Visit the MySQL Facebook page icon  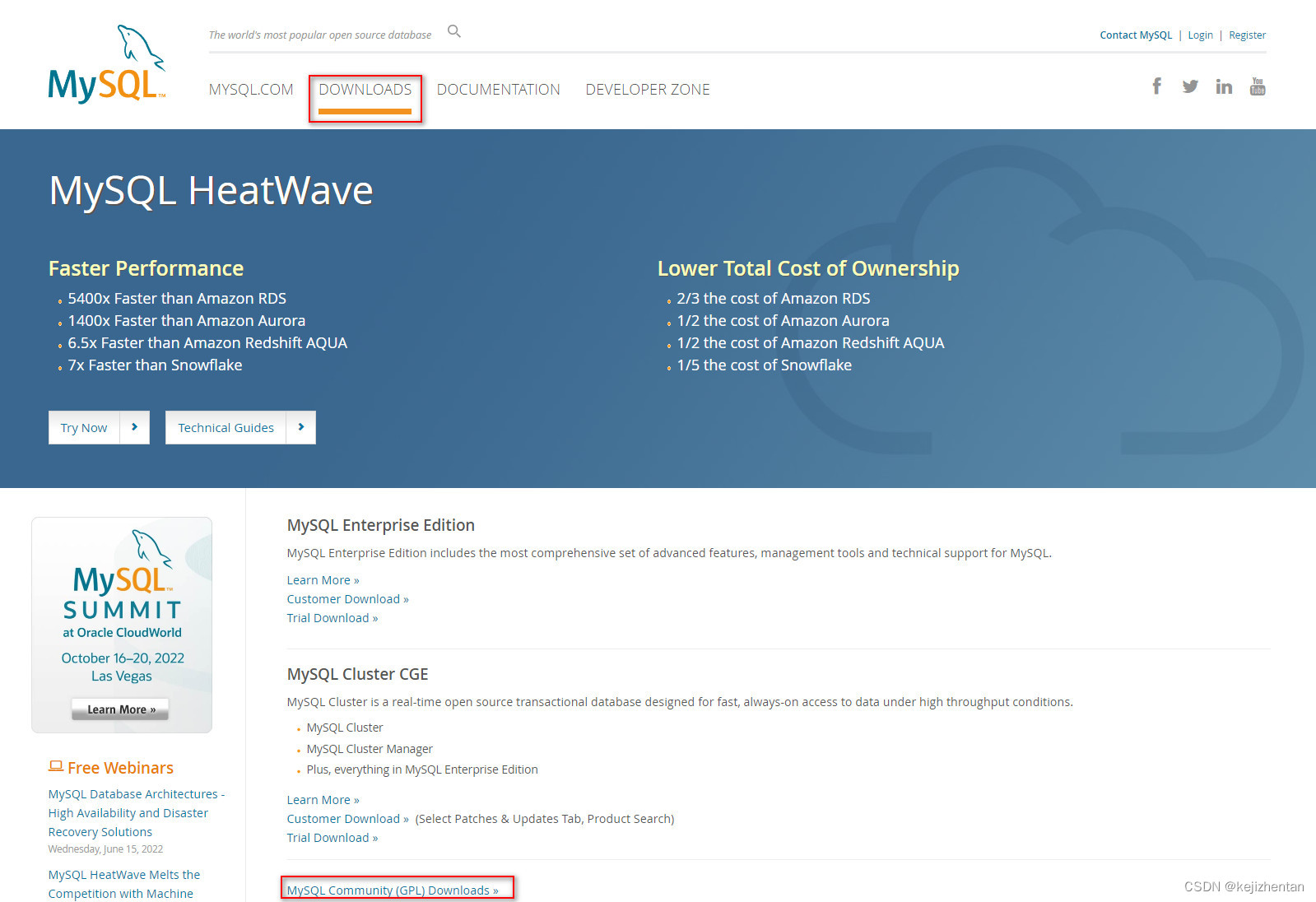point(1156,86)
